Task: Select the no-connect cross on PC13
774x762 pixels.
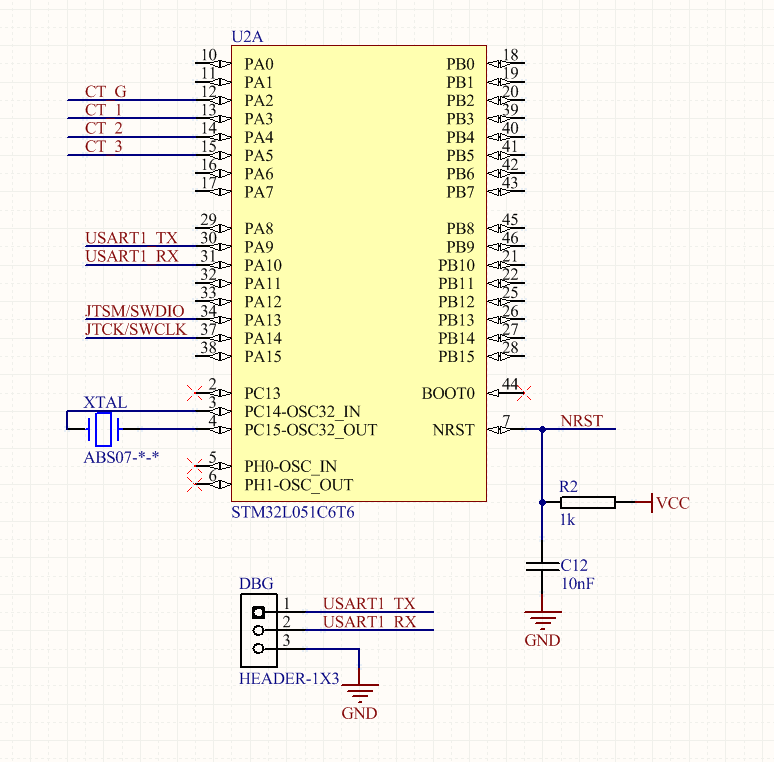Action: [x=194, y=393]
